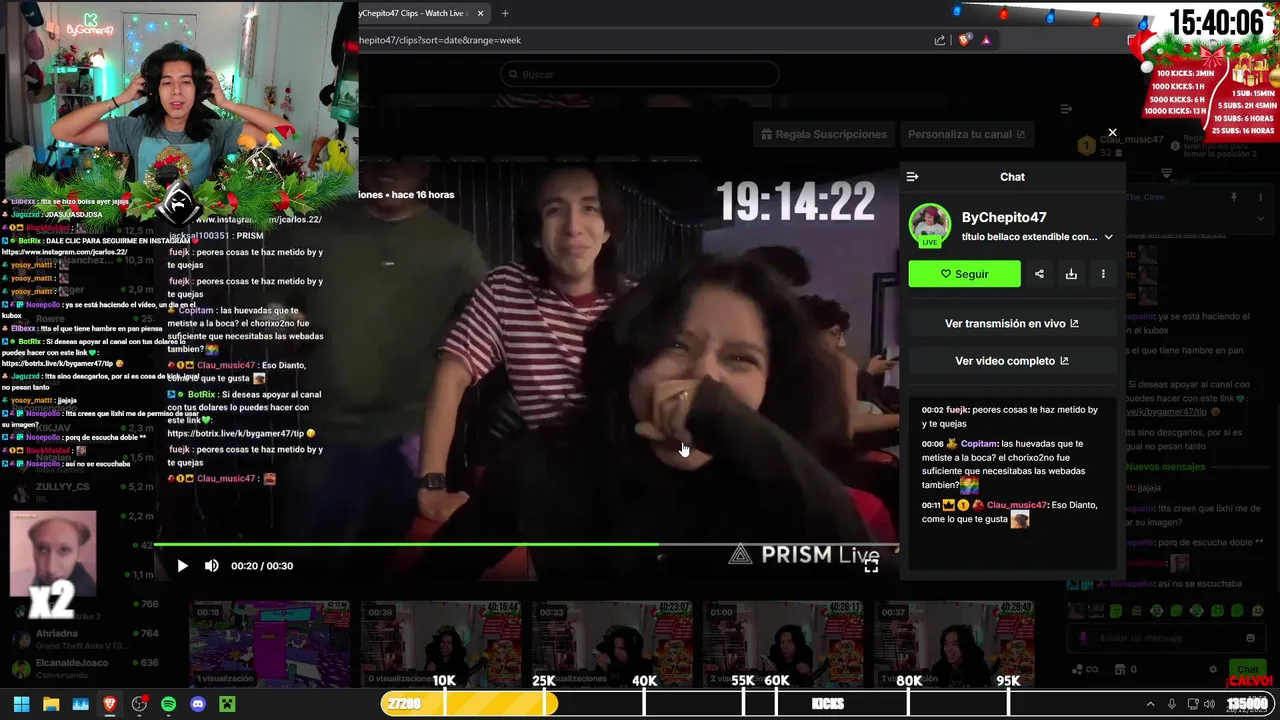Open the 00:37 clip thumbnail
This screenshot has width=1280, height=720.
954,643
